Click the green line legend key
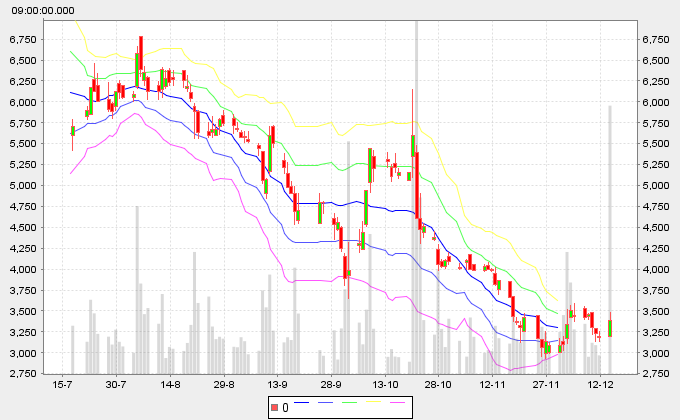Image resolution: width=680 pixels, height=420 pixels. pyautogui.click(x=349, y=403)
